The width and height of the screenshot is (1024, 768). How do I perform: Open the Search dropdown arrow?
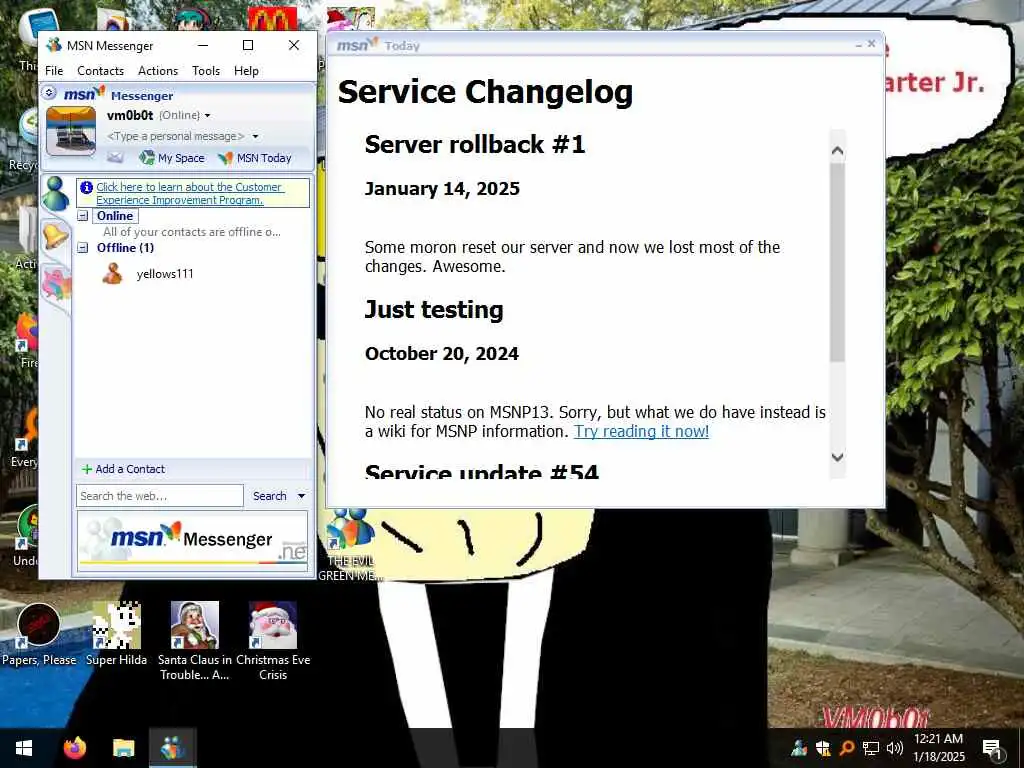coord(301,496)
